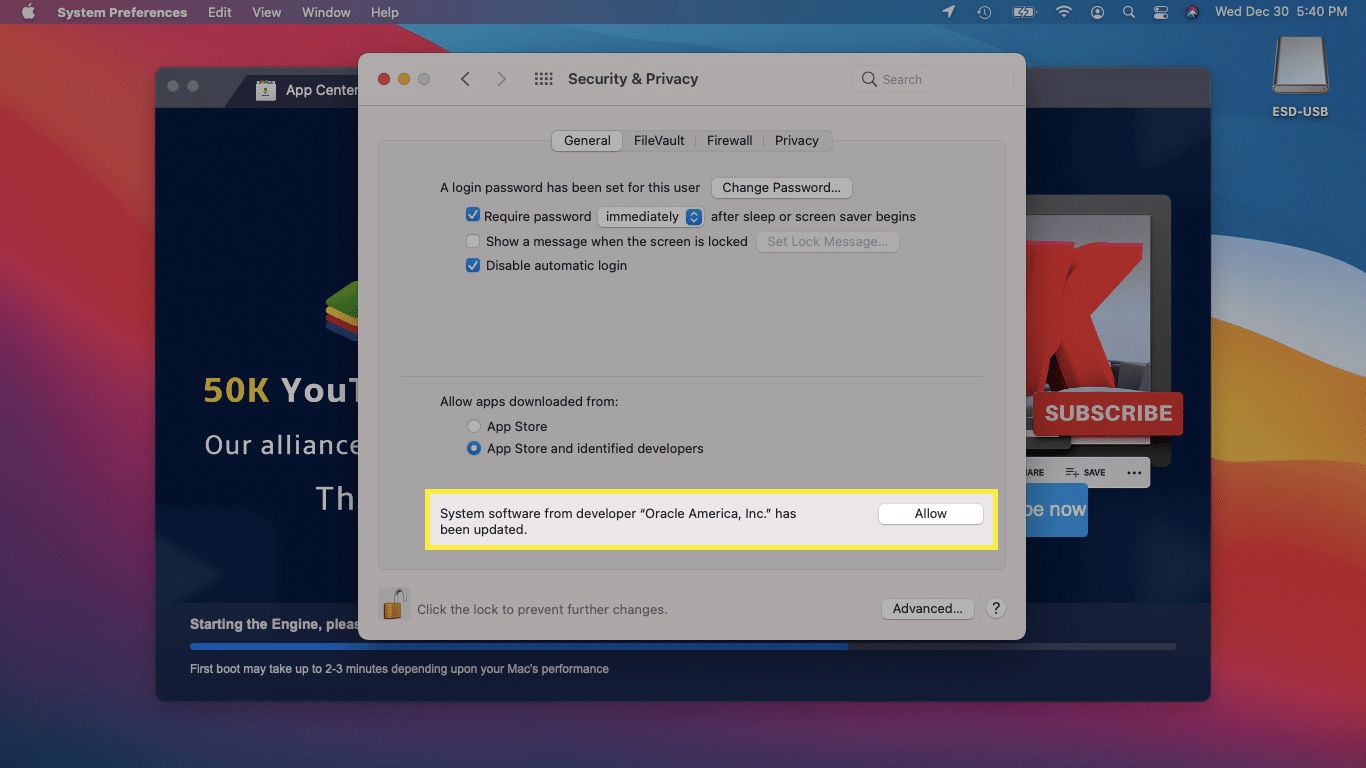Toggle Require password checkbox

[473, 215]
